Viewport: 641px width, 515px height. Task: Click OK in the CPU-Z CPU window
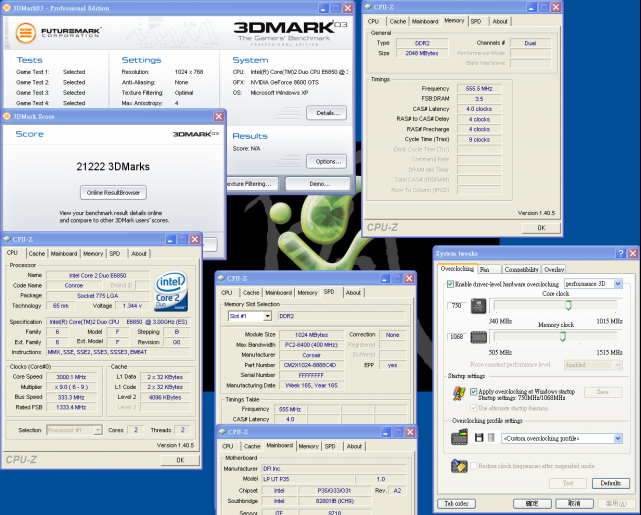pos(180,460)
